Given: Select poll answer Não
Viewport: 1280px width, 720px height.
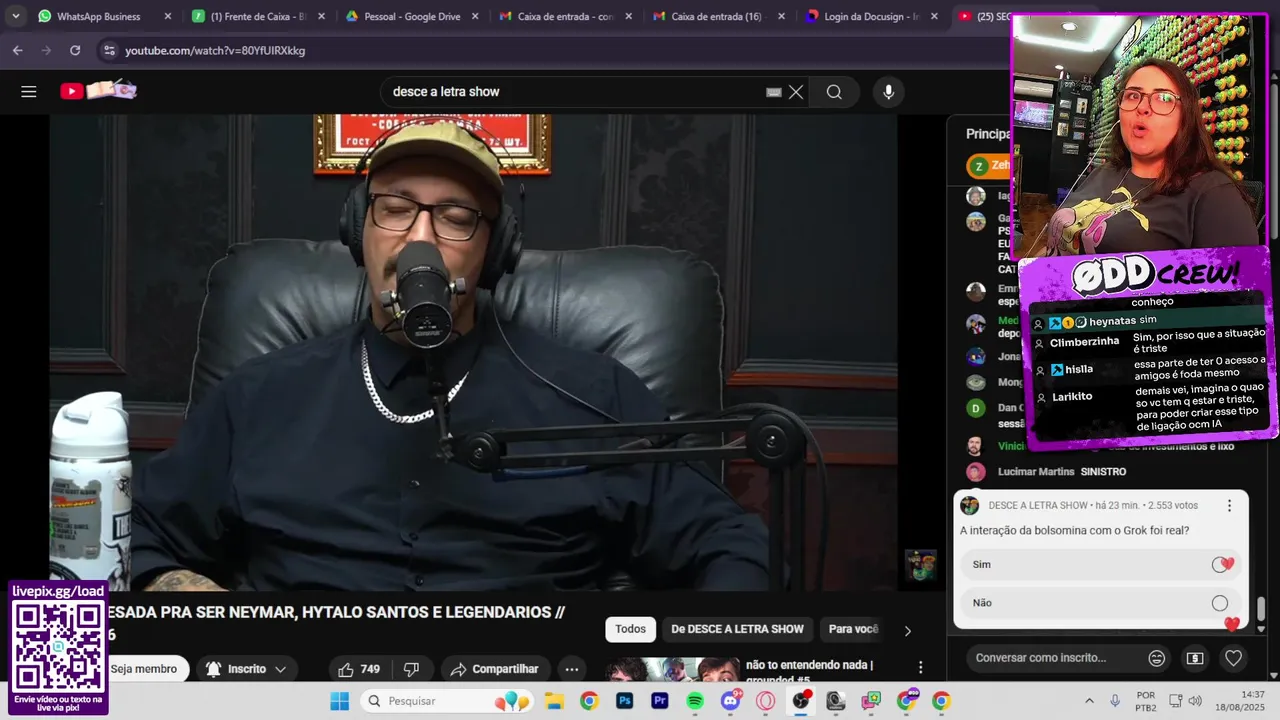Looking at the screenshot, I should click(1100, 603).
